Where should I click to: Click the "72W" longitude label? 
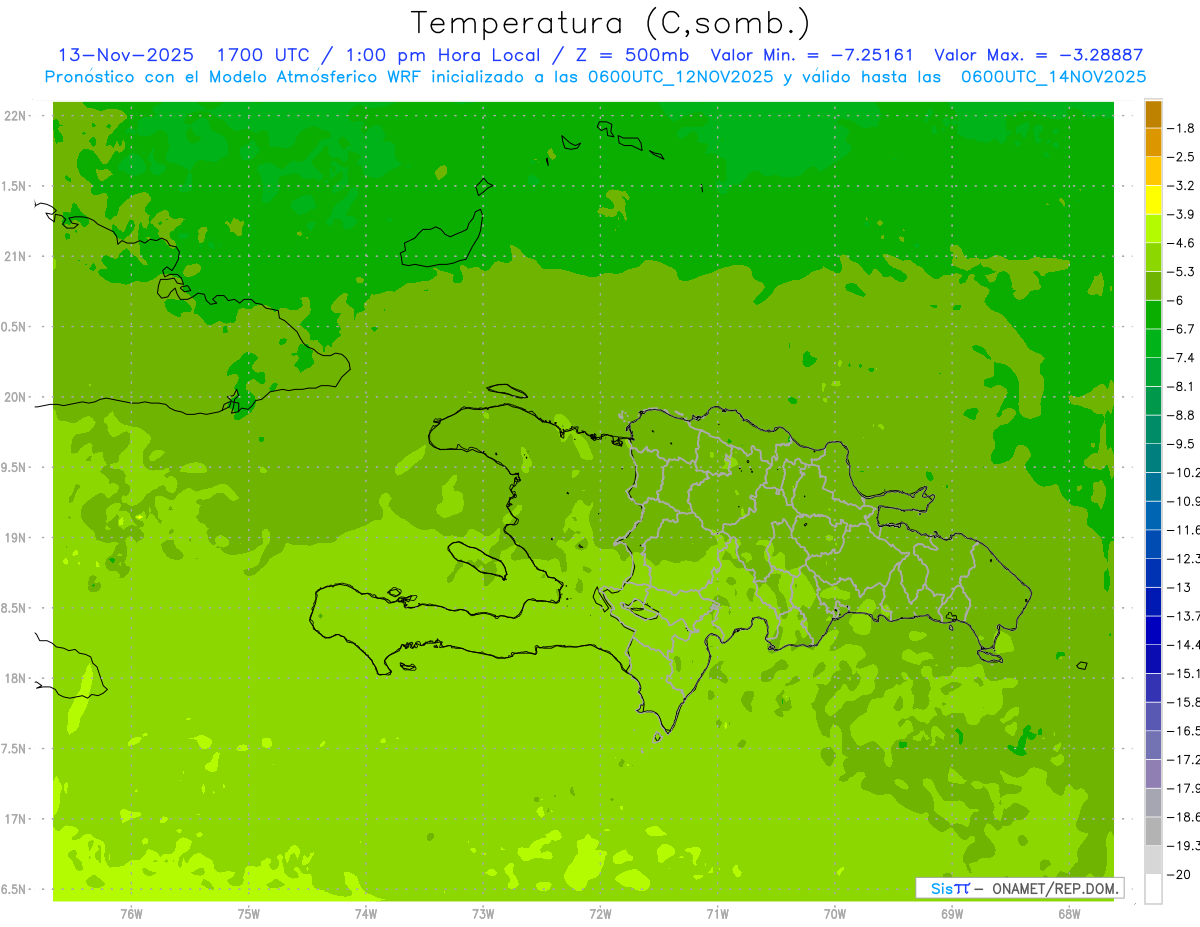(601, 913)
